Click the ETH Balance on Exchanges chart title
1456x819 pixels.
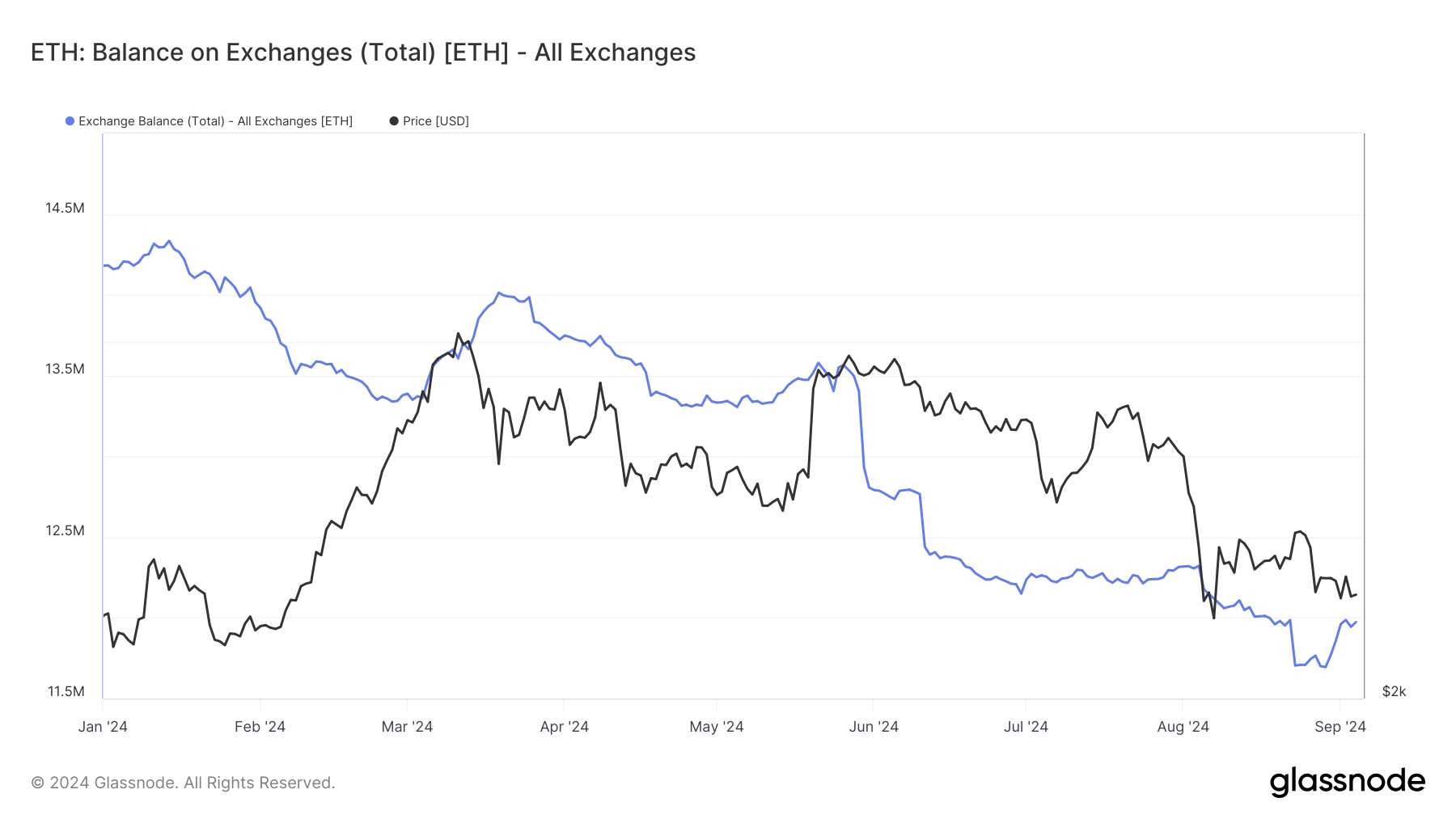pyautogui.click(x=363, y=53)
